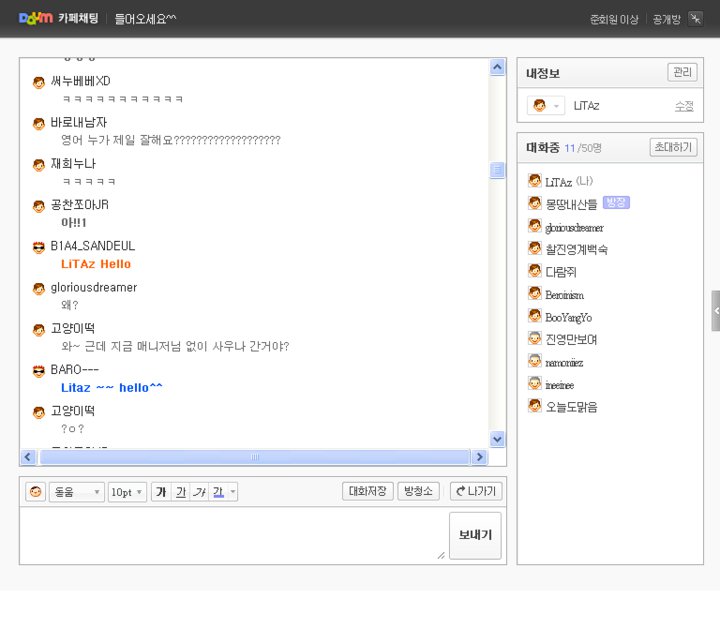
Task: Click participant name Beroinism
Action: (x=564, y=294)
